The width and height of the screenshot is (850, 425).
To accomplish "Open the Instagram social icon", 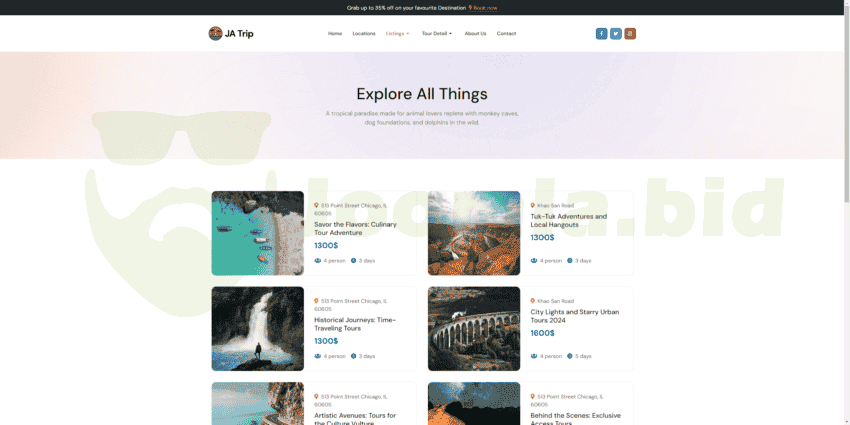I will pyautogui.click(x=630, y=34).
